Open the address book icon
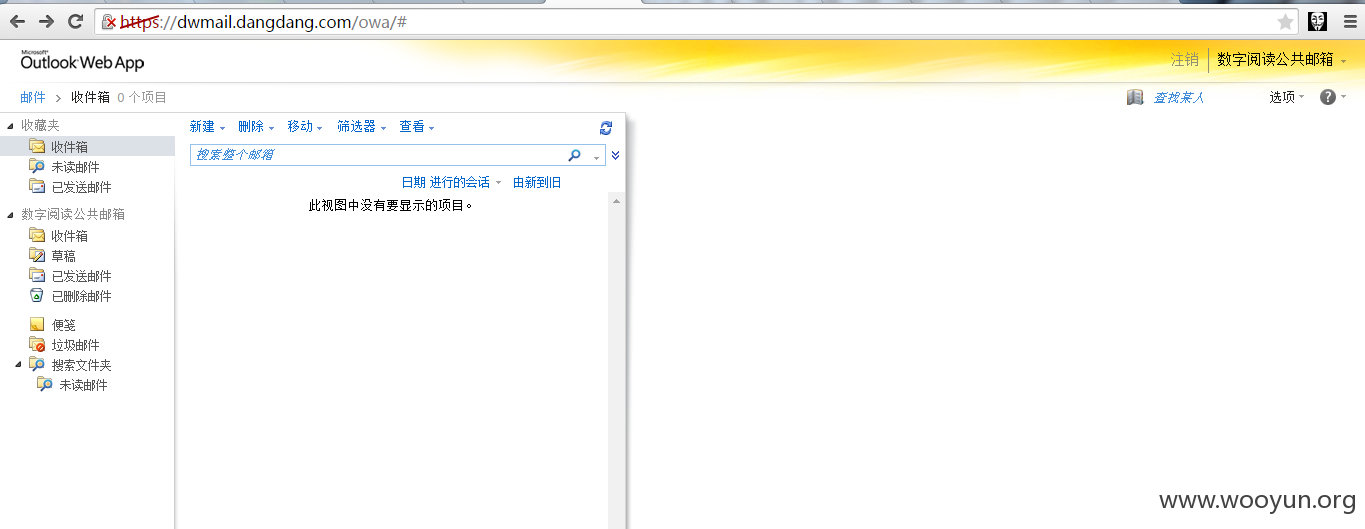 (1135, 97)
